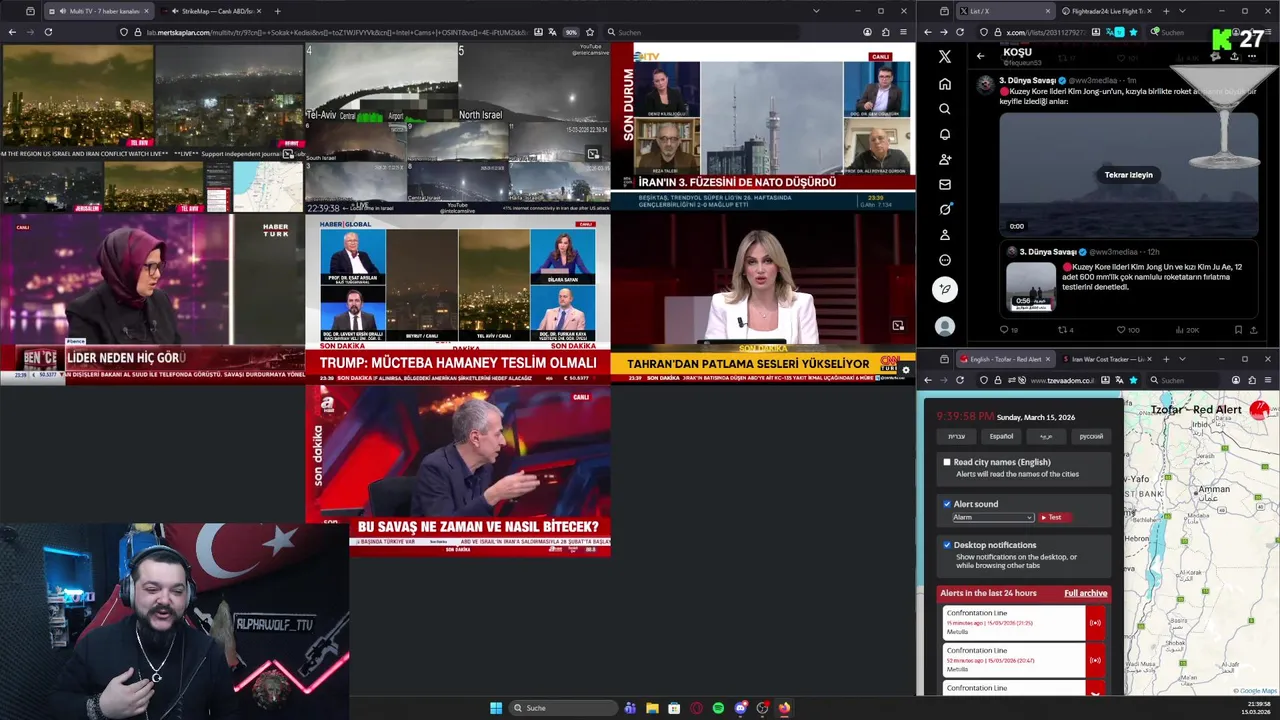
Task: Click Tekrar izleyin on the video
Action: [1128, 175]
